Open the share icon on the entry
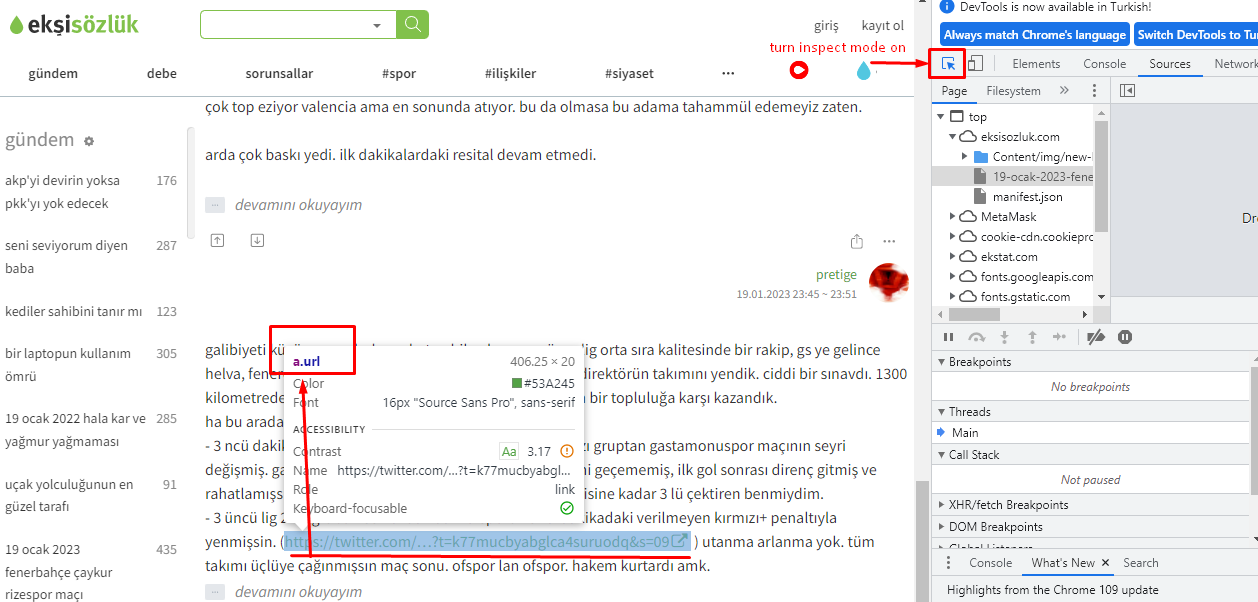The width and height of the screenshot is (1258, 602). coord(856,242)
